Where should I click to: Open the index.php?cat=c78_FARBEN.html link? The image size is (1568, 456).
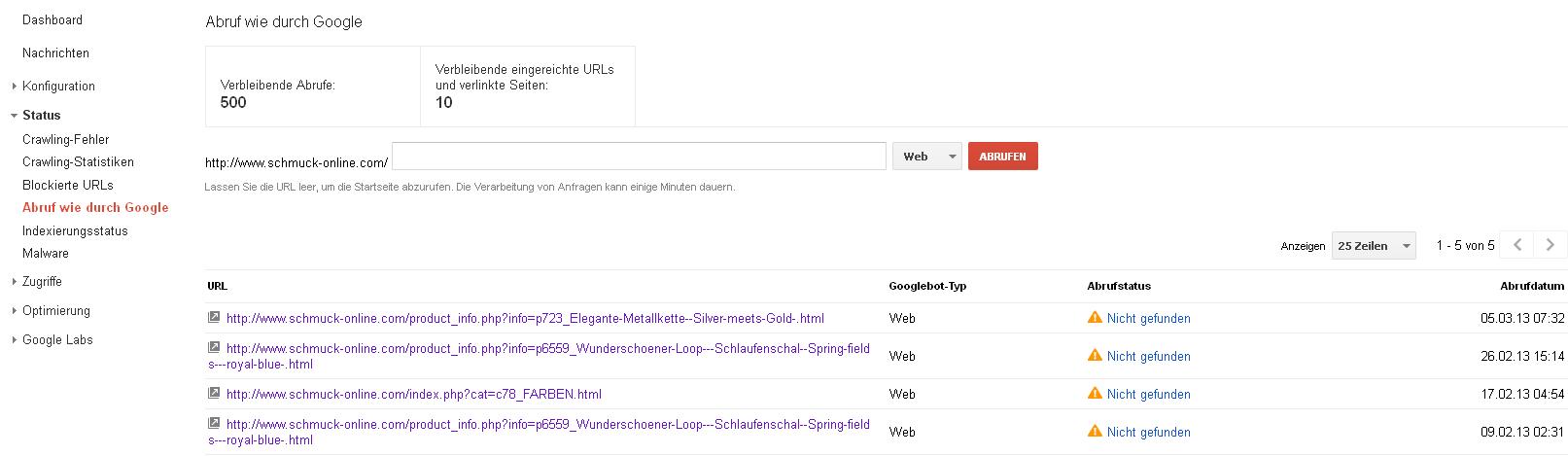413,394
